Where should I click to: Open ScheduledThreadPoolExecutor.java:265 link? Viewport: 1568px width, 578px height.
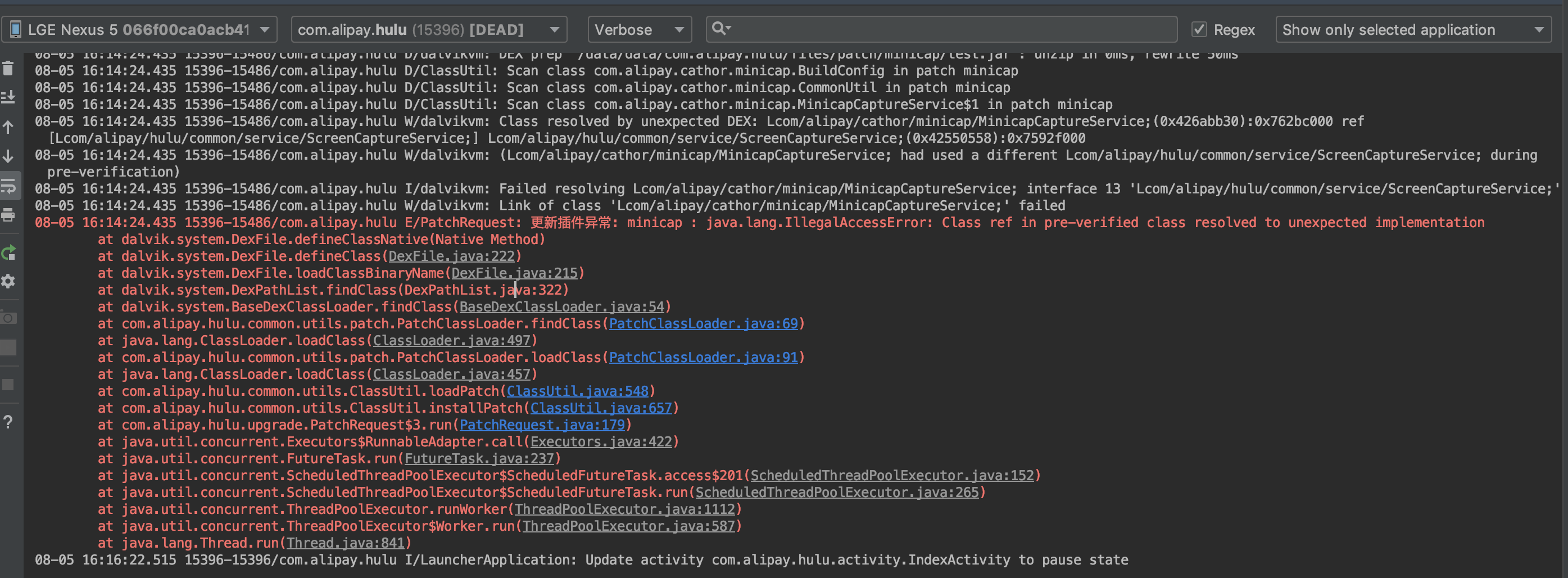pos(837,492)
